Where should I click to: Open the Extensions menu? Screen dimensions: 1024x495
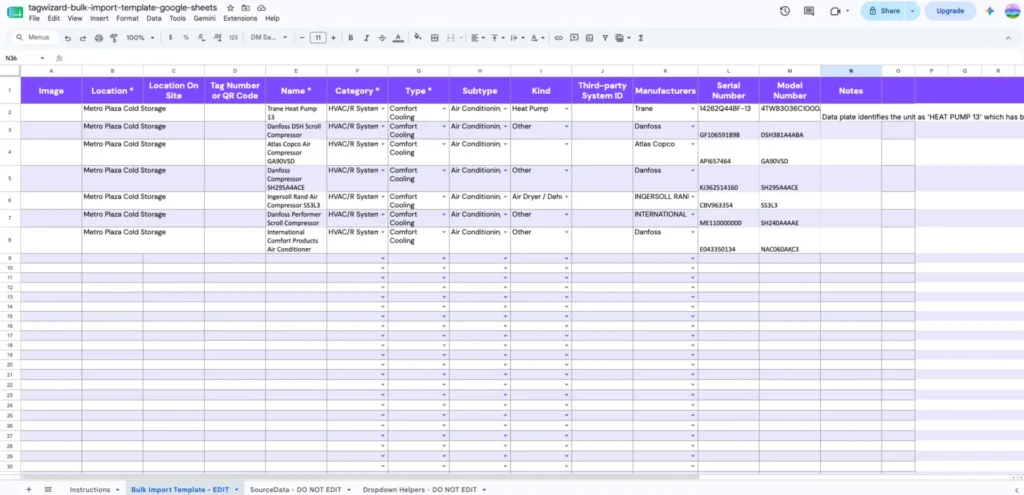coord(240,18)
